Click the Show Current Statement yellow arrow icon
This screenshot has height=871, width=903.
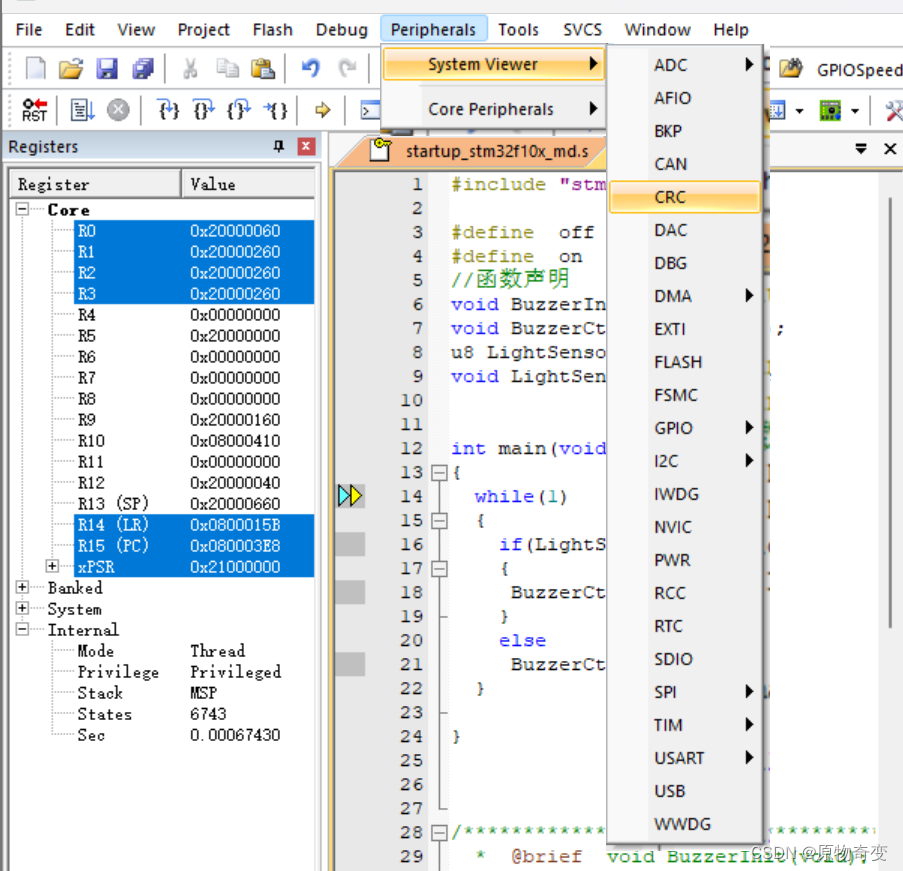(x=320, y=110)
